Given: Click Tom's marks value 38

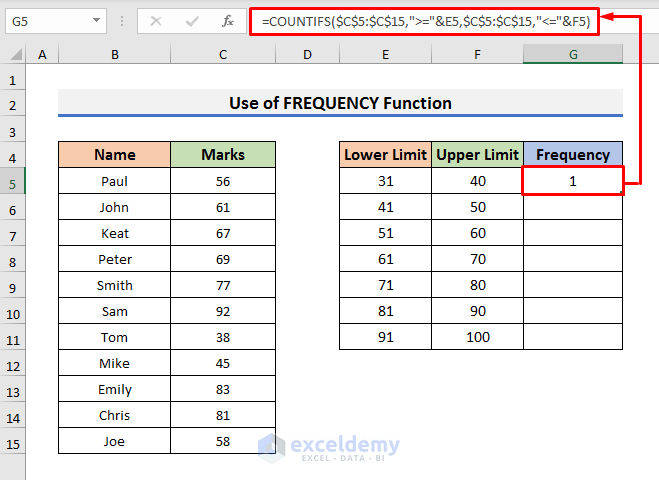Looking at the screenshot, I should [x=223, y=338].
